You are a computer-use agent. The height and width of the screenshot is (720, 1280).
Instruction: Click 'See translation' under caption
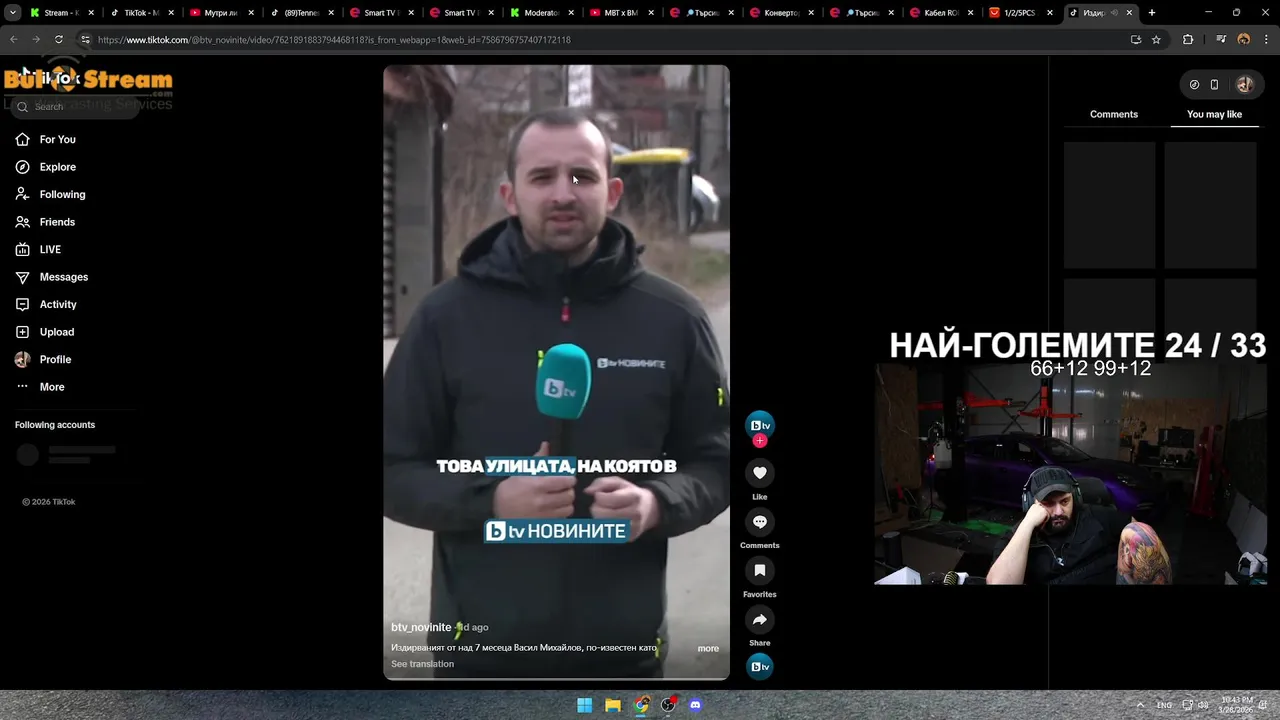click(422, 664)
